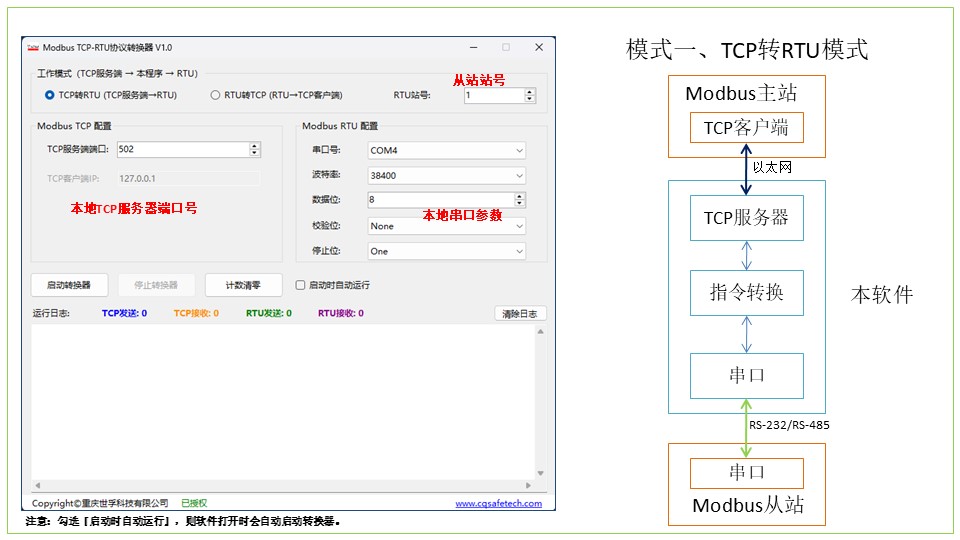Click the log area scrollbar down arrow
This screenshot has width=960, height=540.
coord(541,473)
